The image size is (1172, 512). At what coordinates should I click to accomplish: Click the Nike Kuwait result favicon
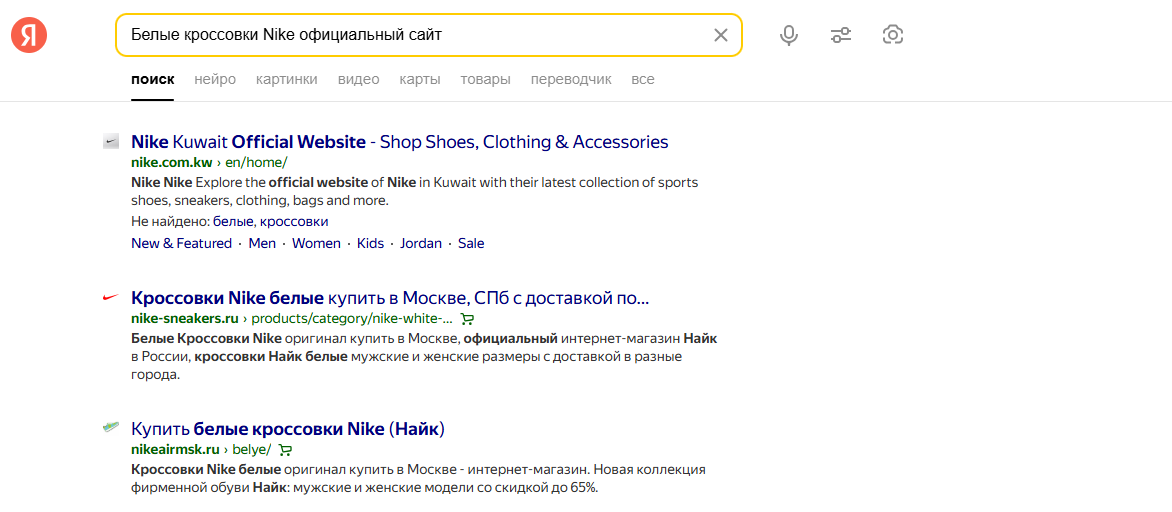111,142
